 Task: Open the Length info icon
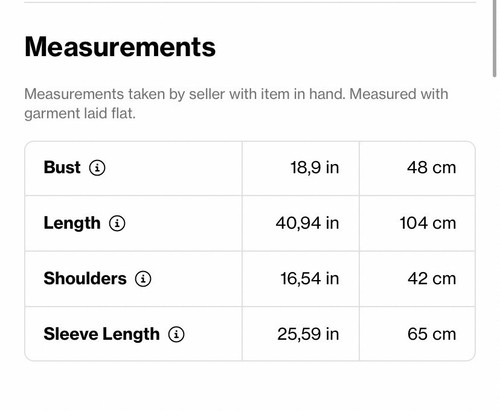tap(117, 223)
